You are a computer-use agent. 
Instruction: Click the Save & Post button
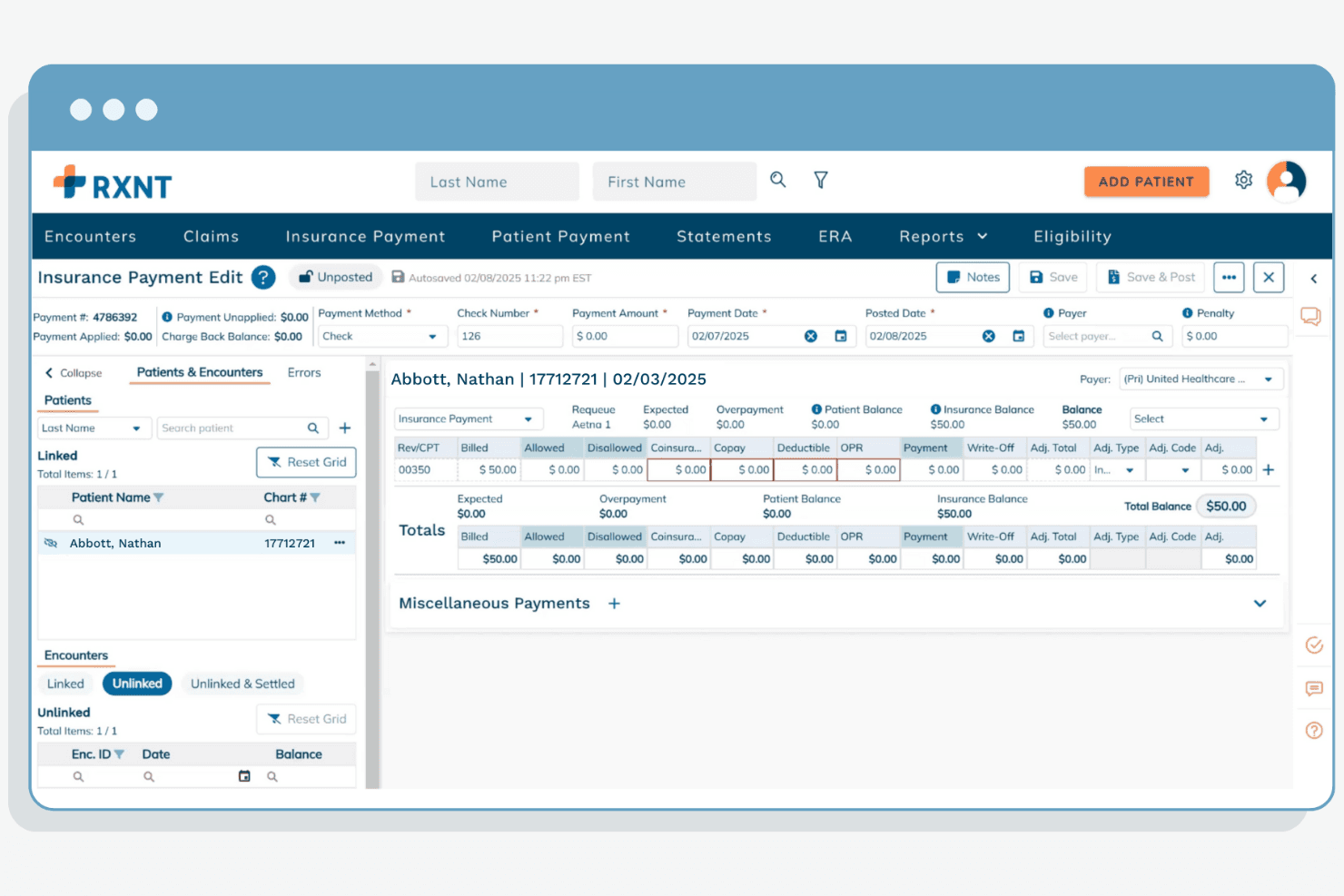tap(1151, 278)
